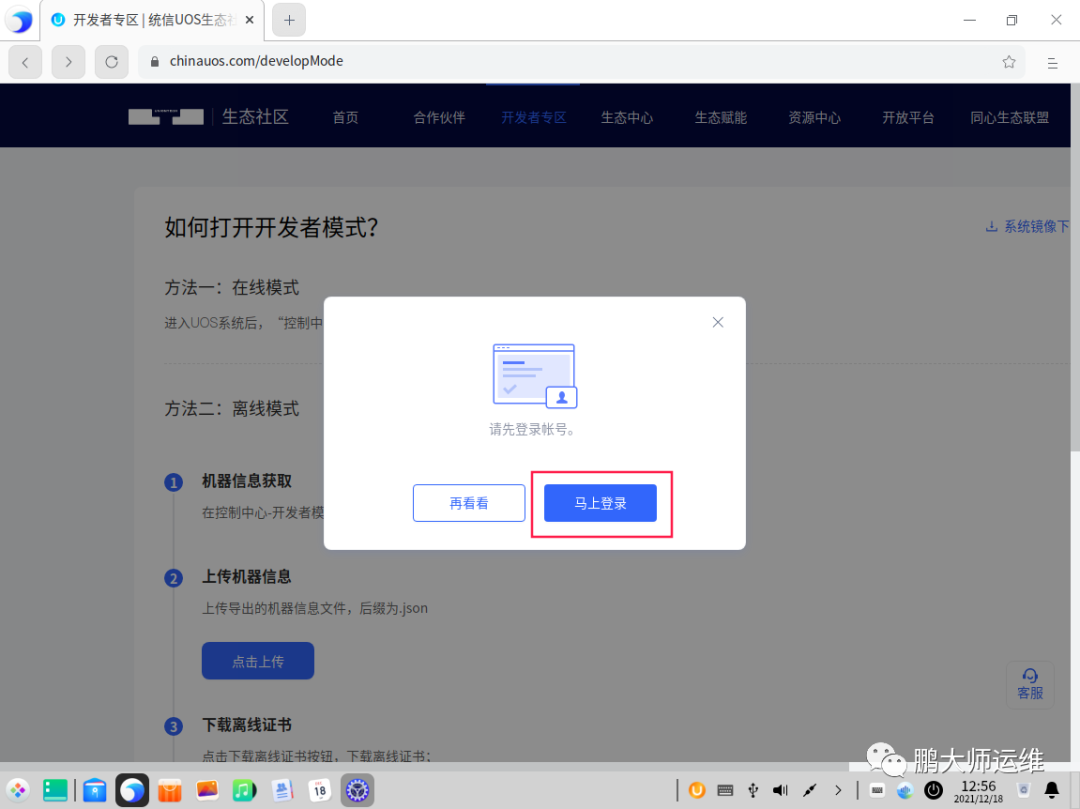Open the music player taskbar icon
Screen dimensions: 1080x809
click(x=244, y=790)
